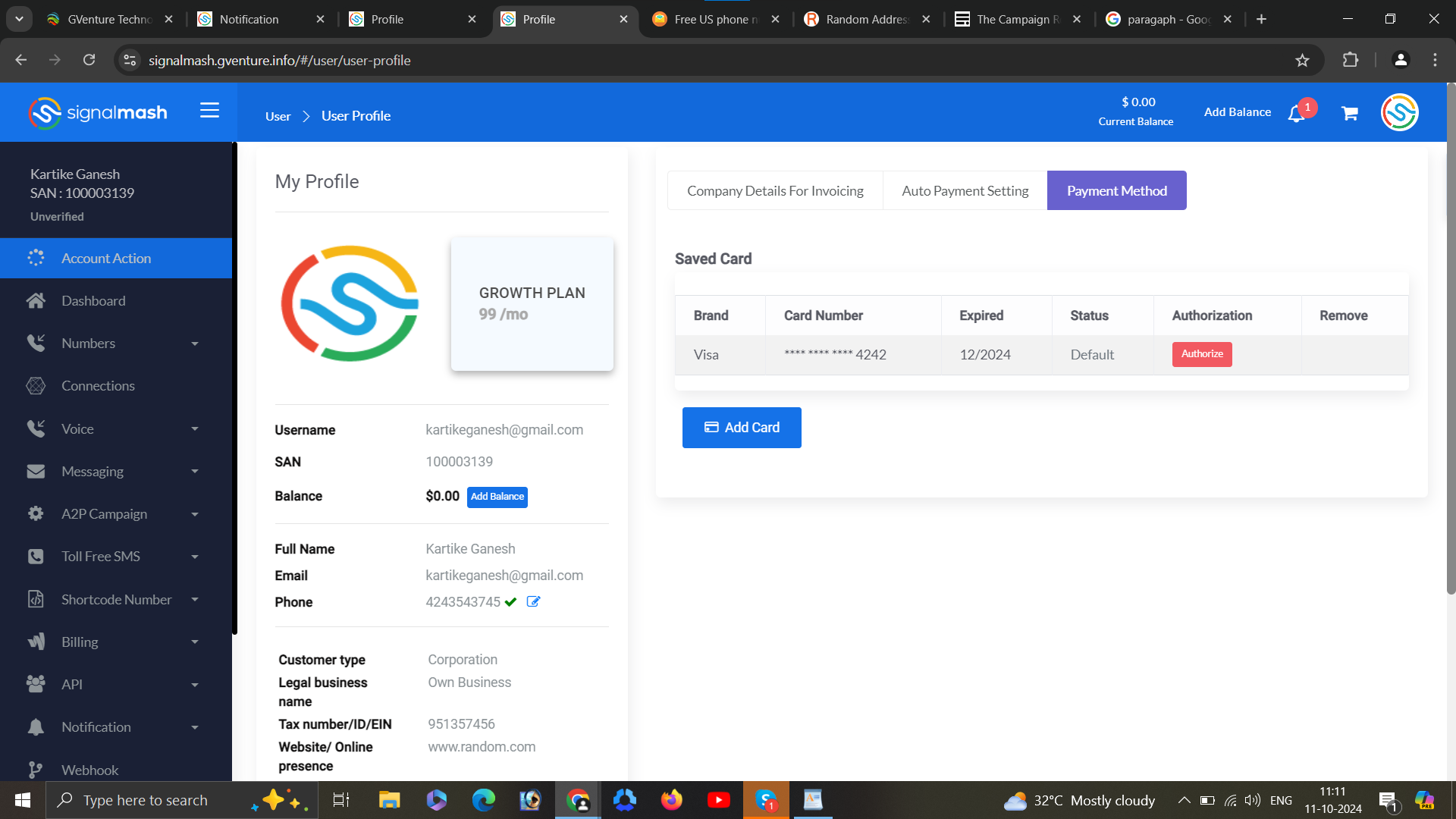Open the user avatar in header
Image resolution: width=1456 pixels, height=819 pixels.
pos(1399,112)
